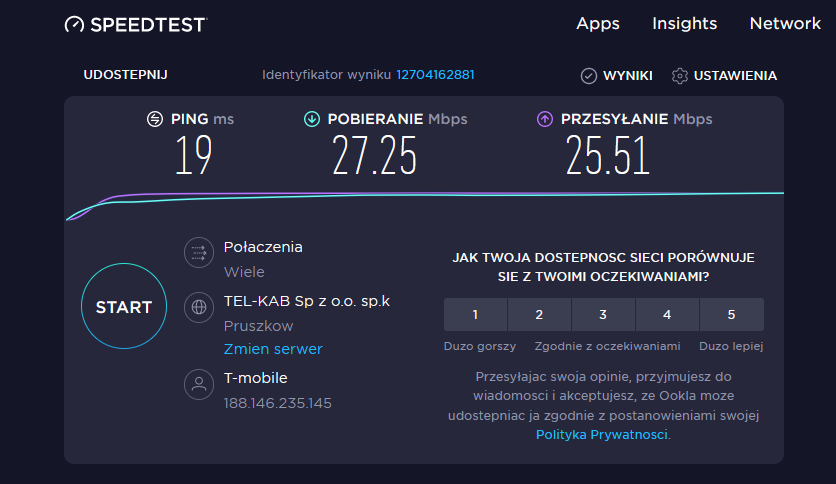Image resolution: width=836 pixels, height=484 pixels.
Task: Click the WYNIKI checkmark icon
Action: [x=589, y=76]
